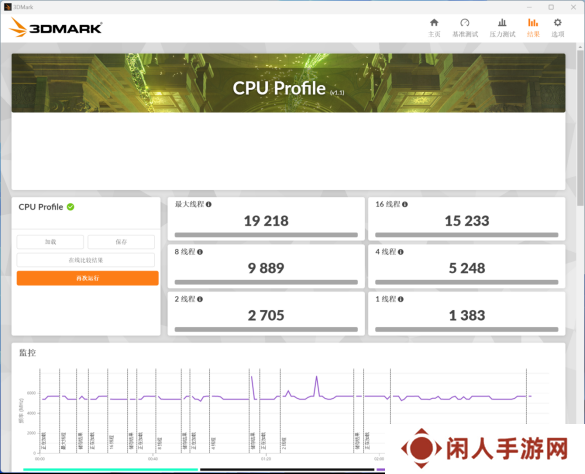Open the Stress Tests (压力测试) tab
Image resolution: width=585 pixels, height=474 pixels.
tap(502, 28)
